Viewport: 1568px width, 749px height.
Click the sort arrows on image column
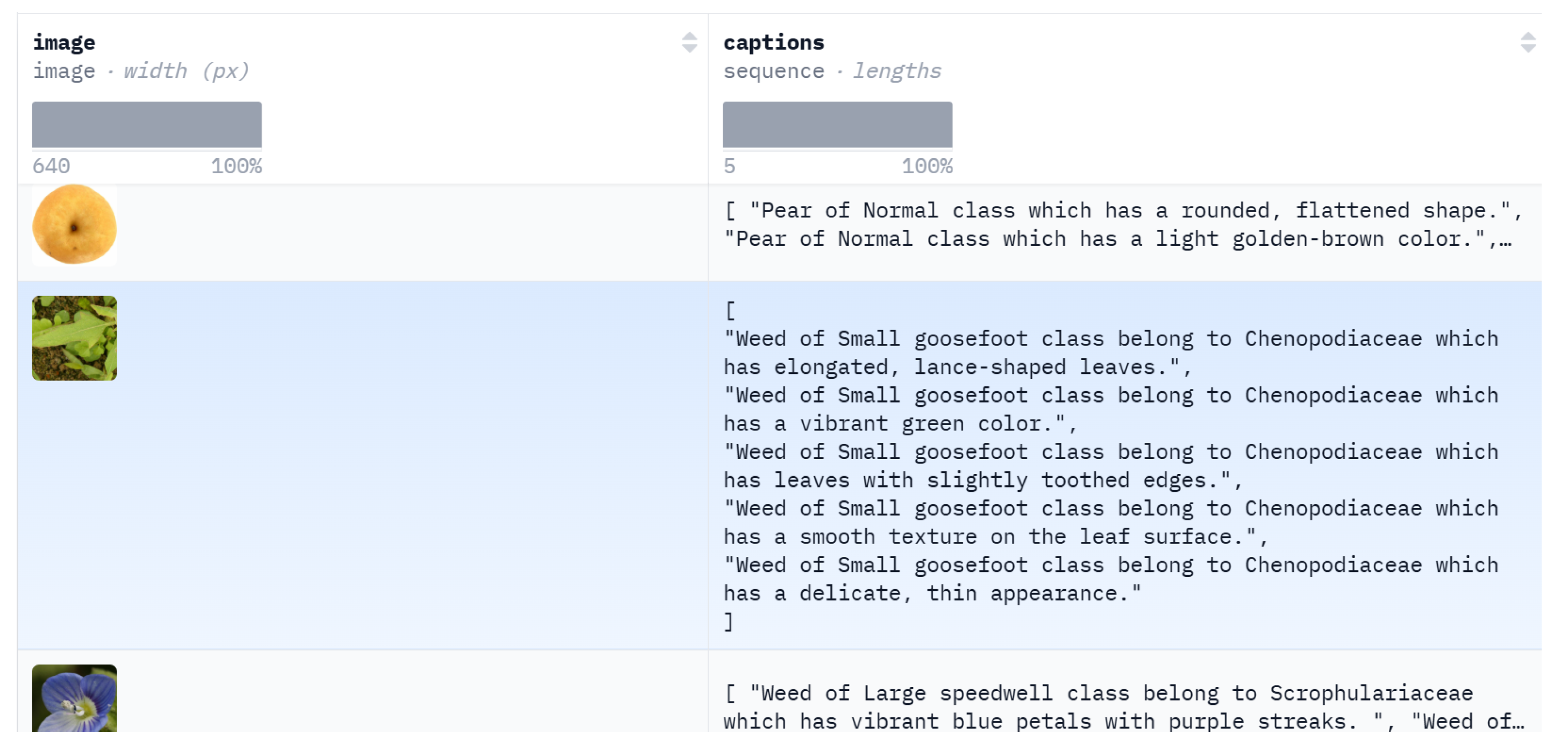pyautogui.click(x=689, y=42)
